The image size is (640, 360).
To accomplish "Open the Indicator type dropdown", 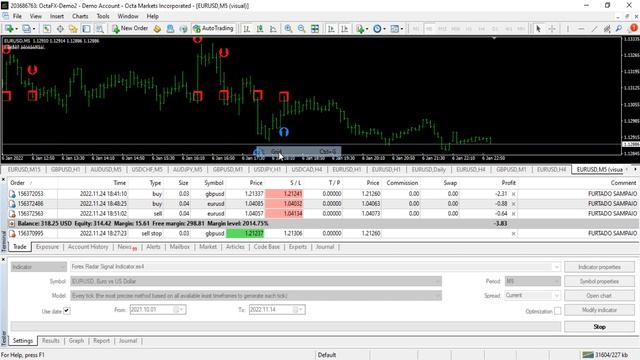I will coord(38,267).
